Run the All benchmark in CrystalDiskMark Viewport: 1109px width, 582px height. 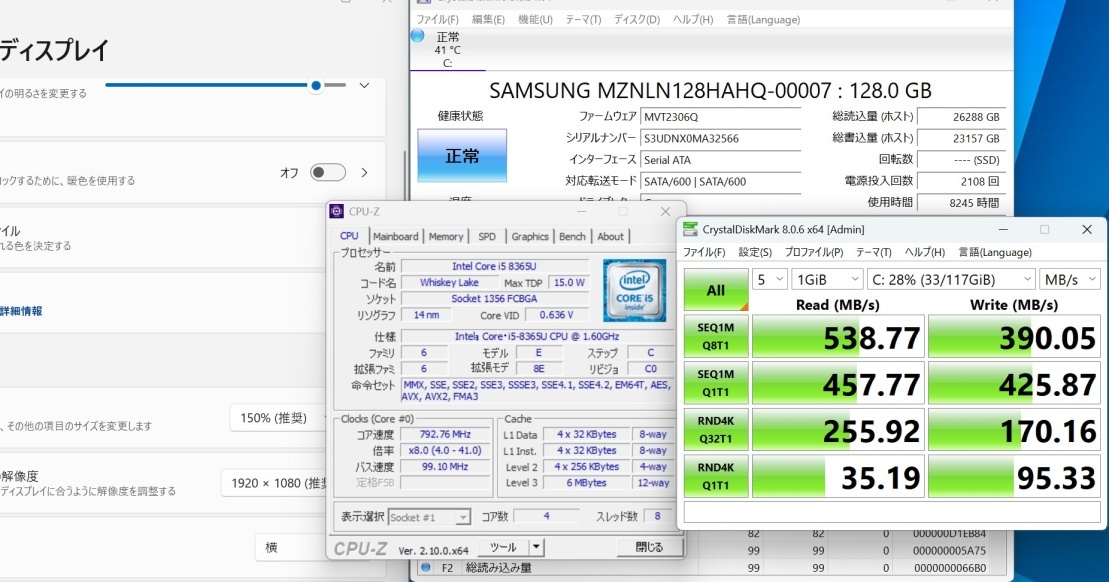point(716,289)
